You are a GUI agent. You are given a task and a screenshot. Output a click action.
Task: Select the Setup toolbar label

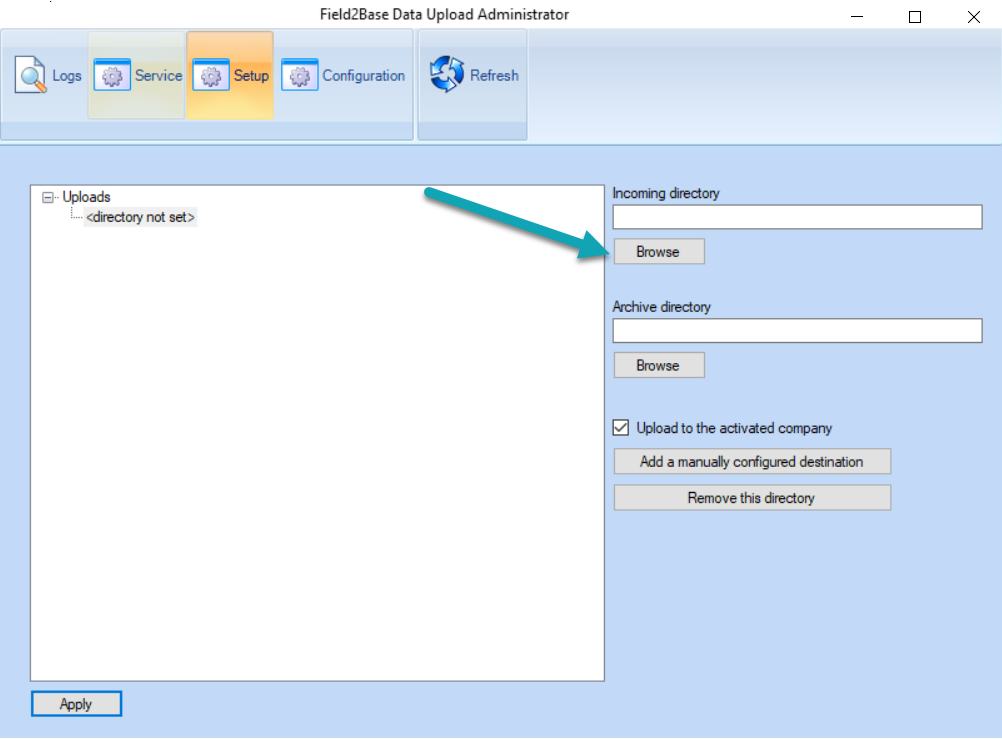tap(251, 75)
